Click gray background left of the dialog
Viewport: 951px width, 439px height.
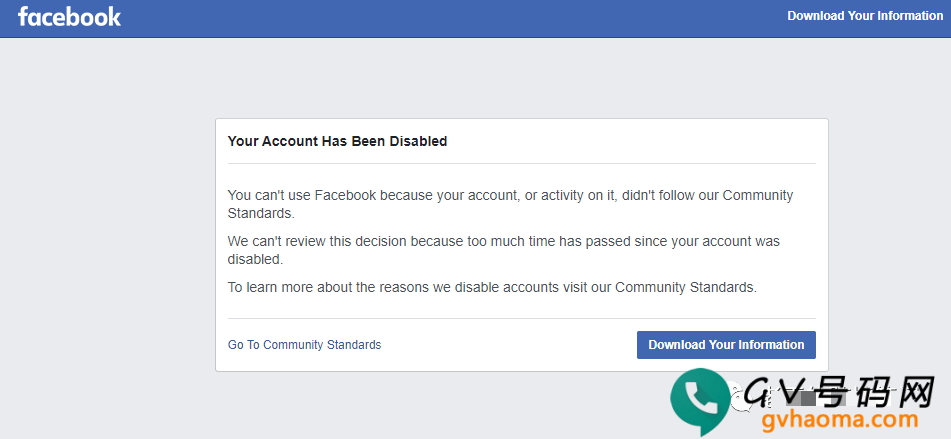[x=107, y=243]
